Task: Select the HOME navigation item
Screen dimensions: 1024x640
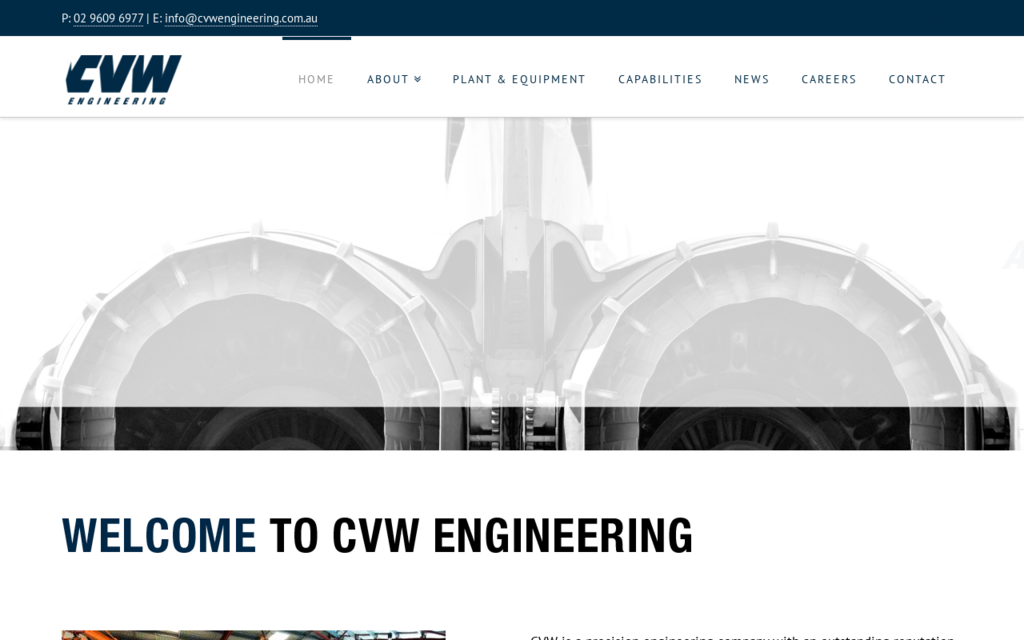Action: coord(316,79)
